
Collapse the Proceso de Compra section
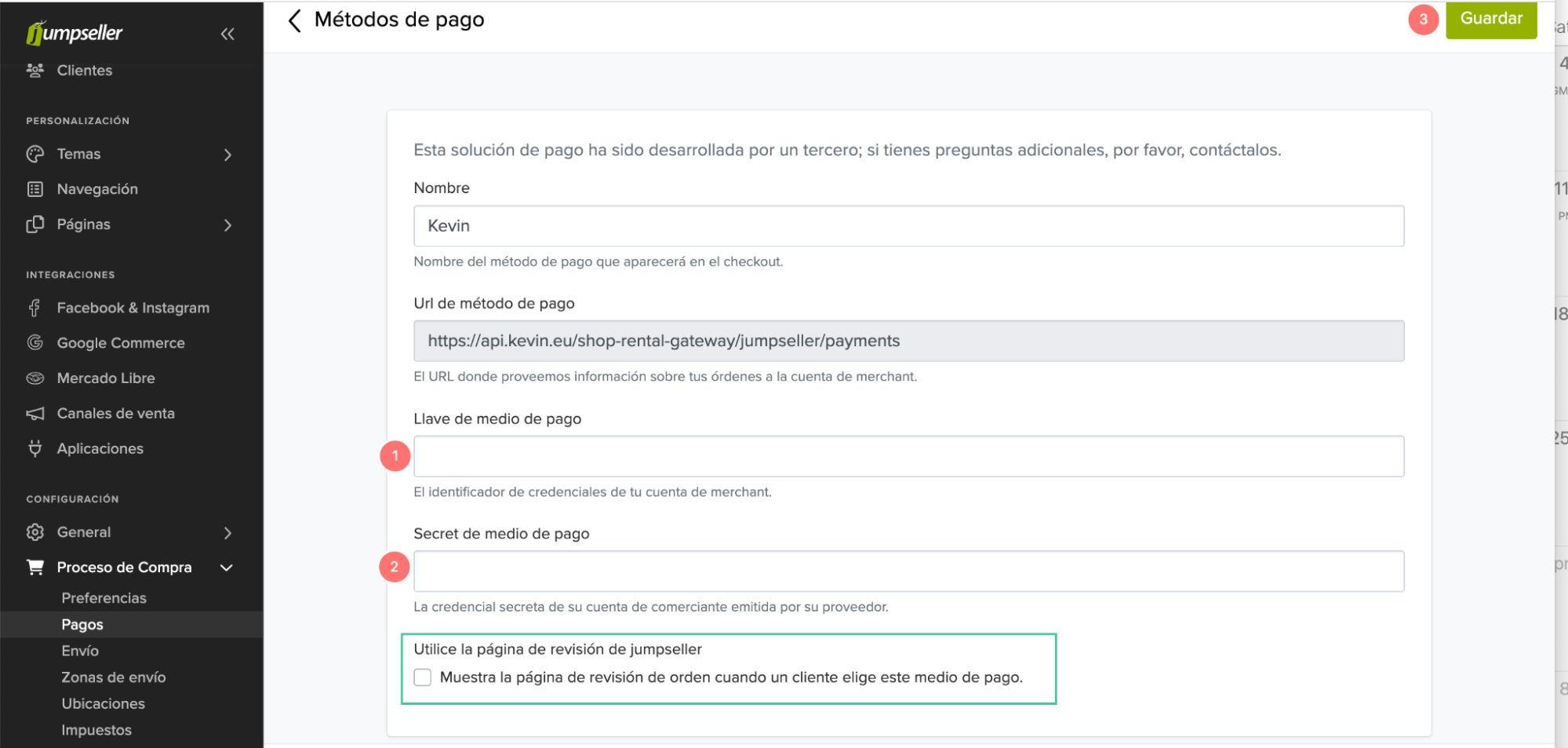(x=227, y=567)
